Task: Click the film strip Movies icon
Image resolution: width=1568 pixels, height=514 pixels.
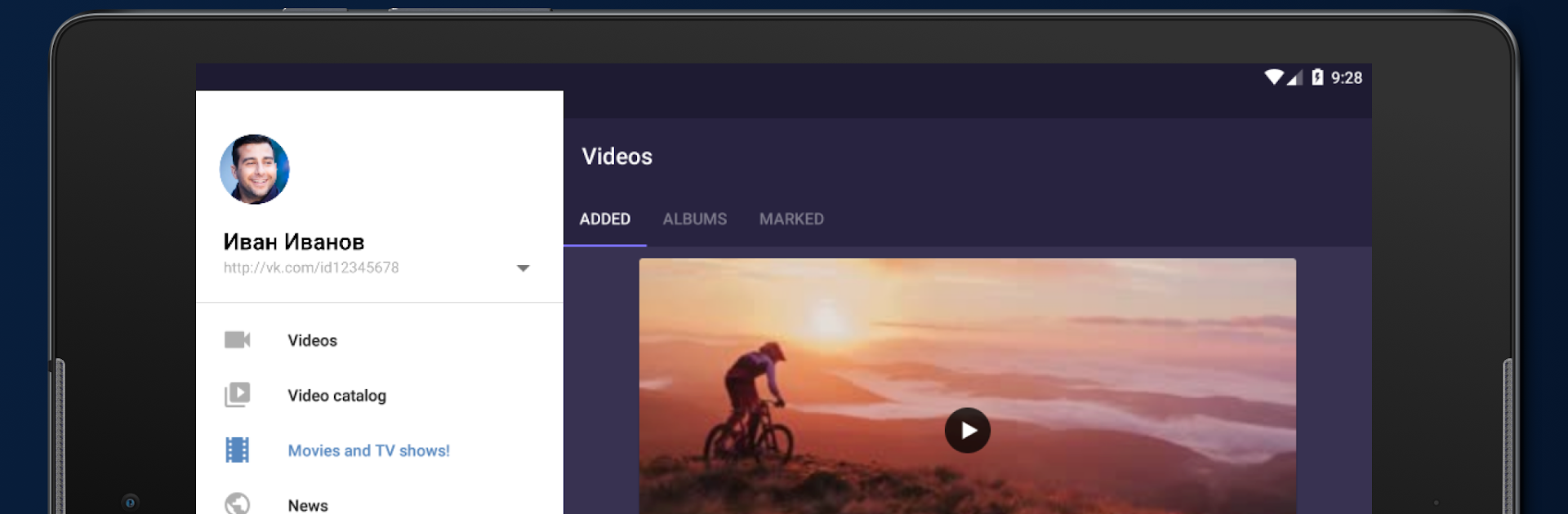Action: [x=238, y=450]
